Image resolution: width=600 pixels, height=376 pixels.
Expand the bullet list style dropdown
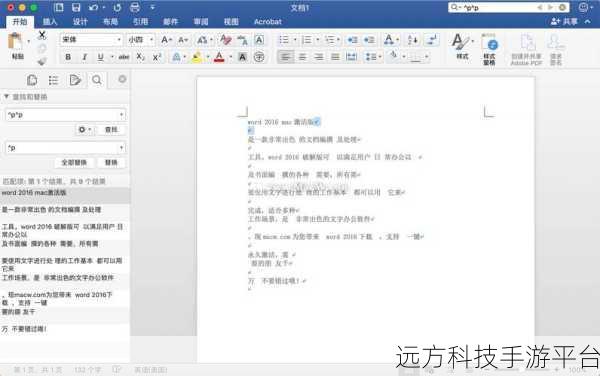click(295, 39)
